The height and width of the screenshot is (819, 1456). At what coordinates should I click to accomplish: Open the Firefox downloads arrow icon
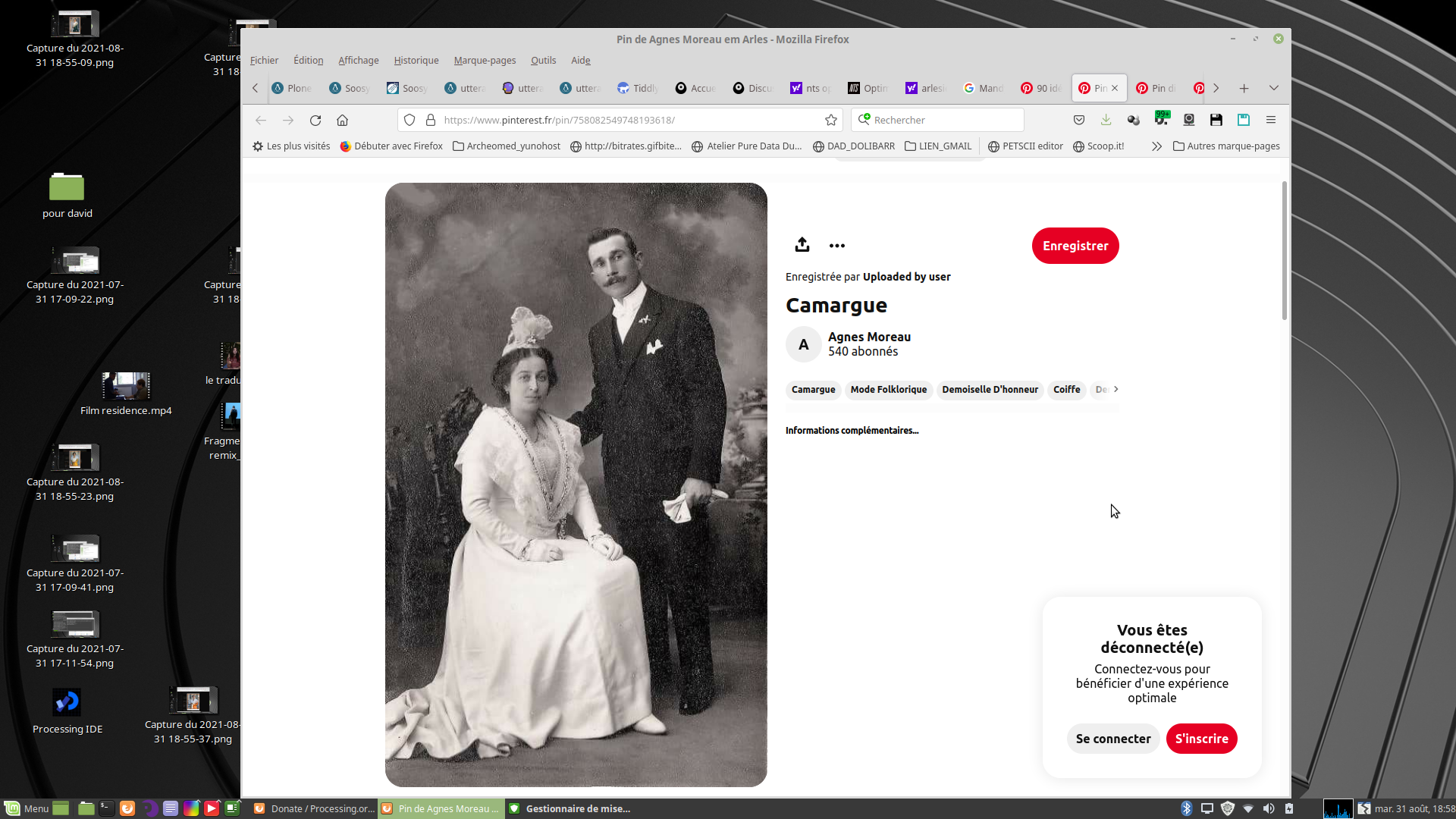1106,120
